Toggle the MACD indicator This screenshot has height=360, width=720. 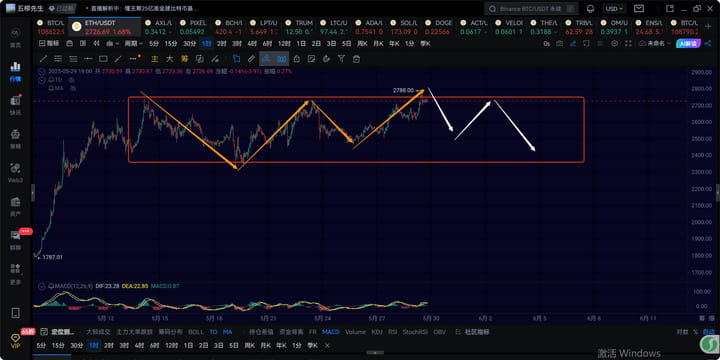[331, 332]
